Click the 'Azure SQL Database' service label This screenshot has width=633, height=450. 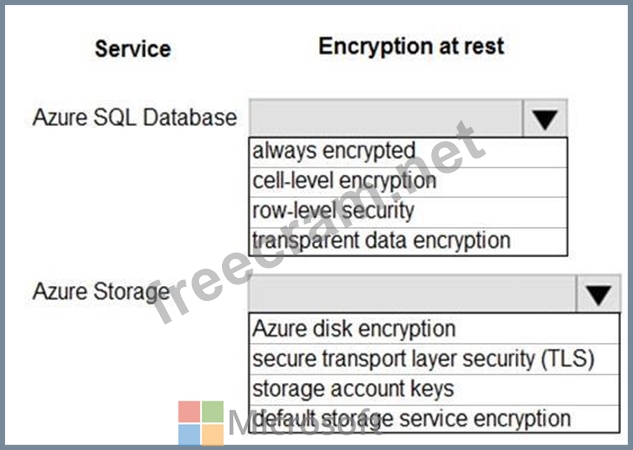tap(135, 117)
